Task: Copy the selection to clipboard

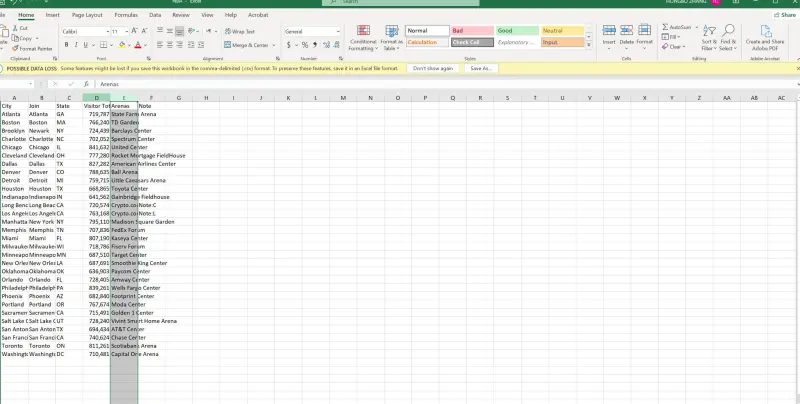Action: [22, 38]
